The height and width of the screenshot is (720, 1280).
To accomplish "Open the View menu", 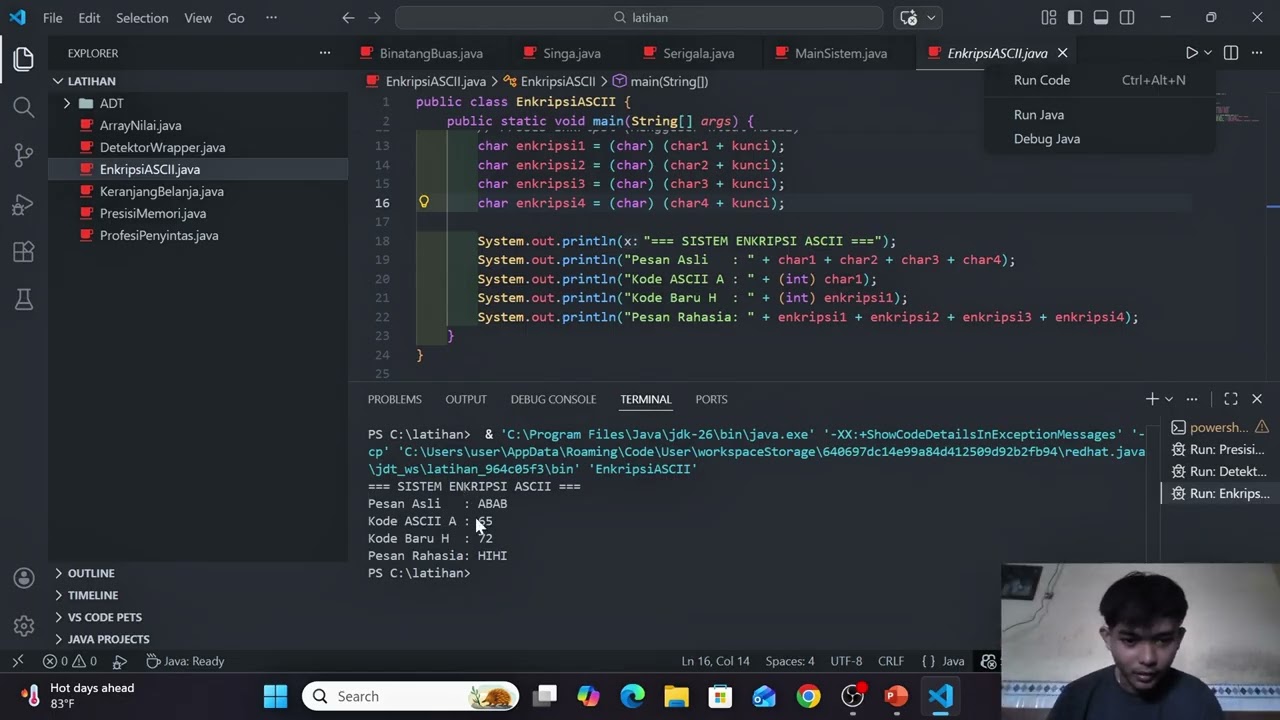I will tap(198, 18).
